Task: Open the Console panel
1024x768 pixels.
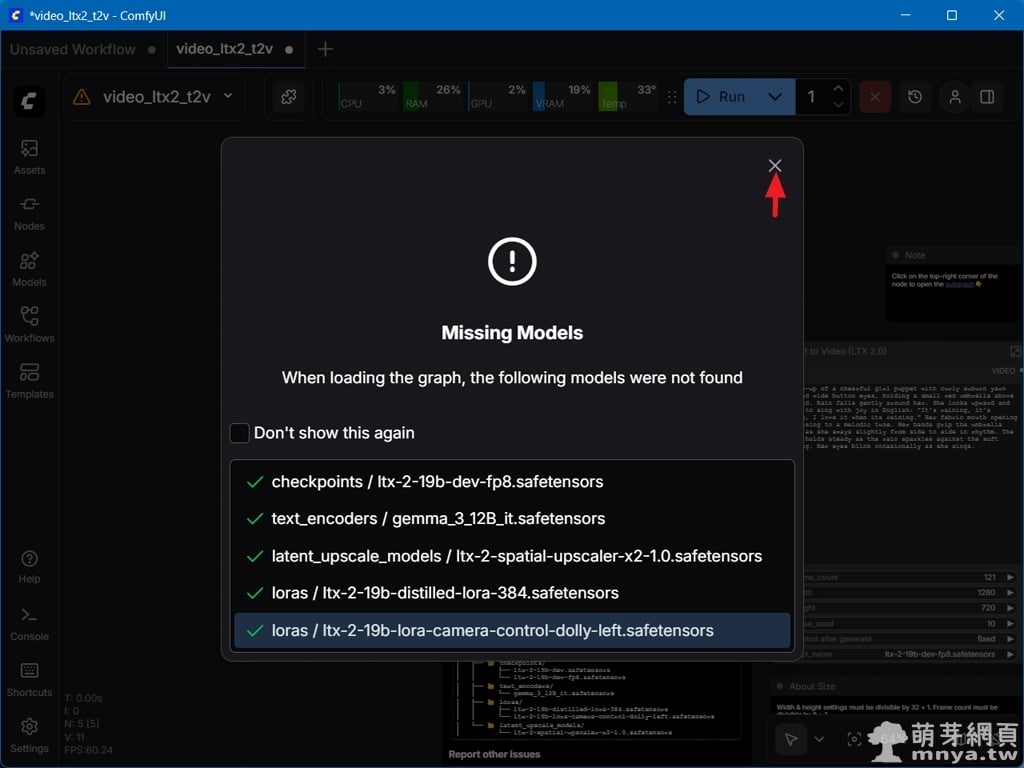Action: point(29,622)
